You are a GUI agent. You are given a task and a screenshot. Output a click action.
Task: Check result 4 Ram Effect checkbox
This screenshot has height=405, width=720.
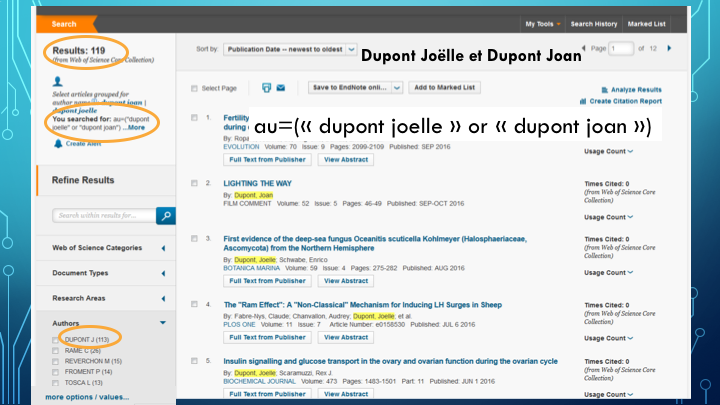tap(194, 304)
